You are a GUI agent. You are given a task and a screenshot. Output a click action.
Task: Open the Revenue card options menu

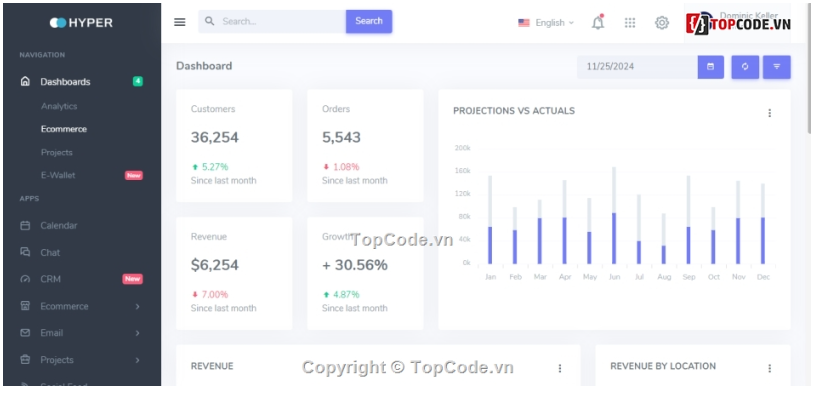click(x=559, y=368)
